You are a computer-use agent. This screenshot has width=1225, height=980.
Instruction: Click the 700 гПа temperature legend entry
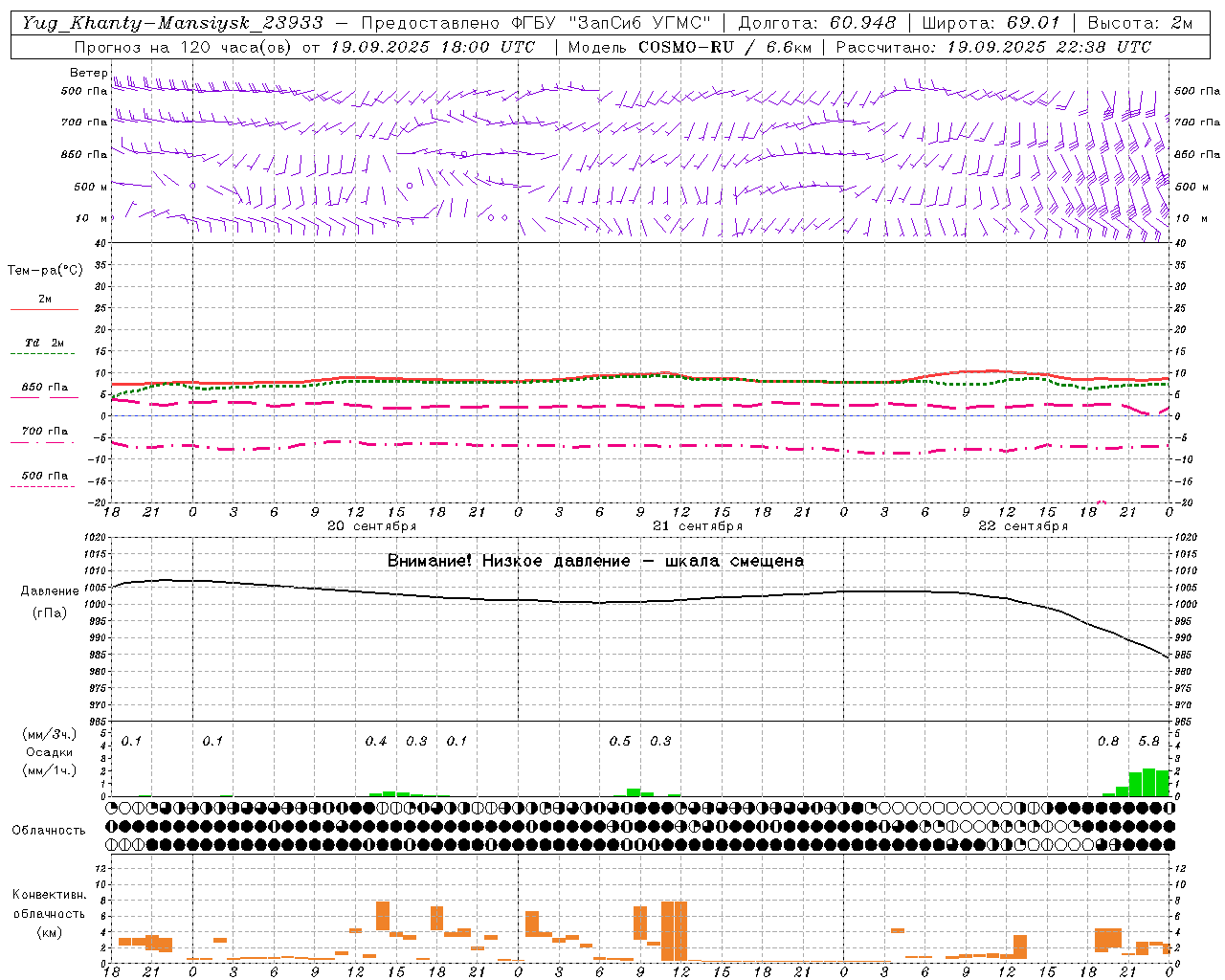pyautogui.click(x=44, y=432)
